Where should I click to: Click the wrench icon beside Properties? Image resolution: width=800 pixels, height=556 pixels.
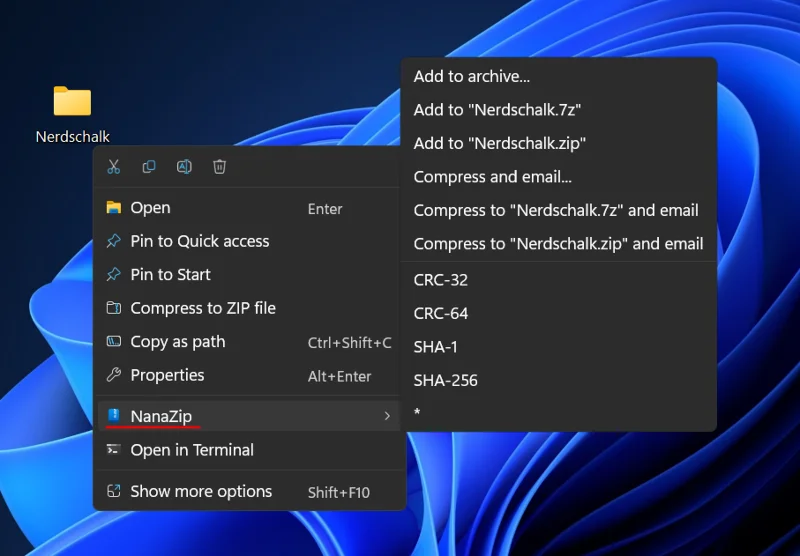pos(113,375)
